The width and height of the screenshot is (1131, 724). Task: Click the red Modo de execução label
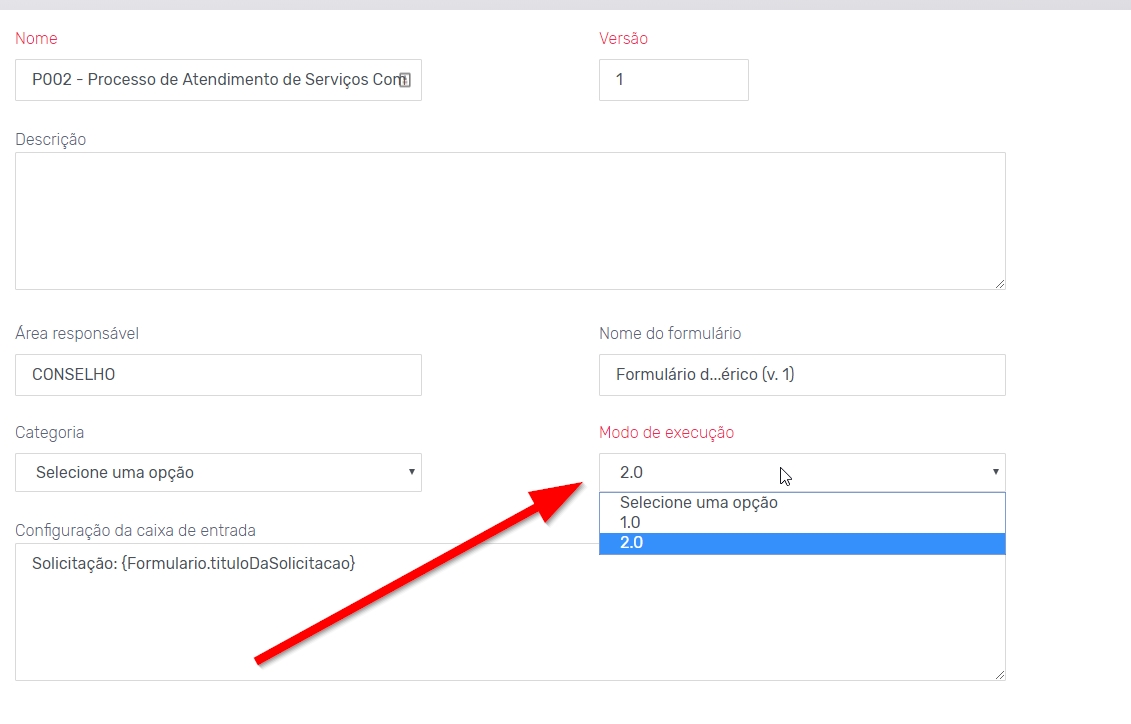666,433
